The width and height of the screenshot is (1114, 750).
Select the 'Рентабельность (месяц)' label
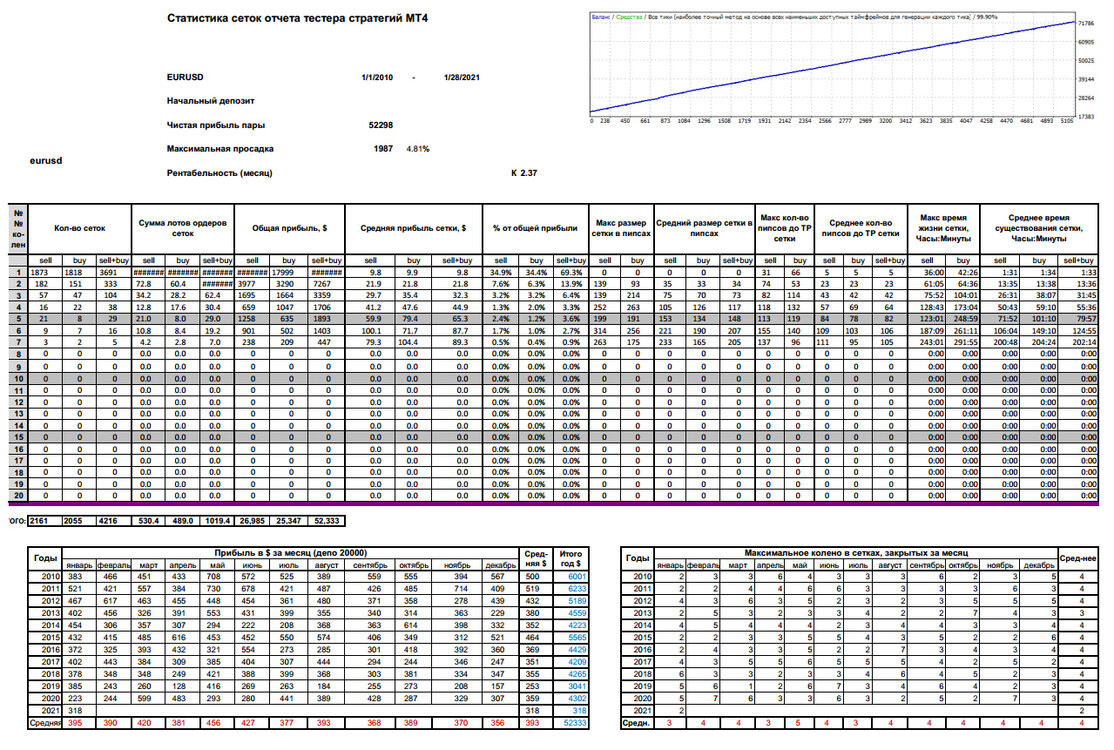219,173
